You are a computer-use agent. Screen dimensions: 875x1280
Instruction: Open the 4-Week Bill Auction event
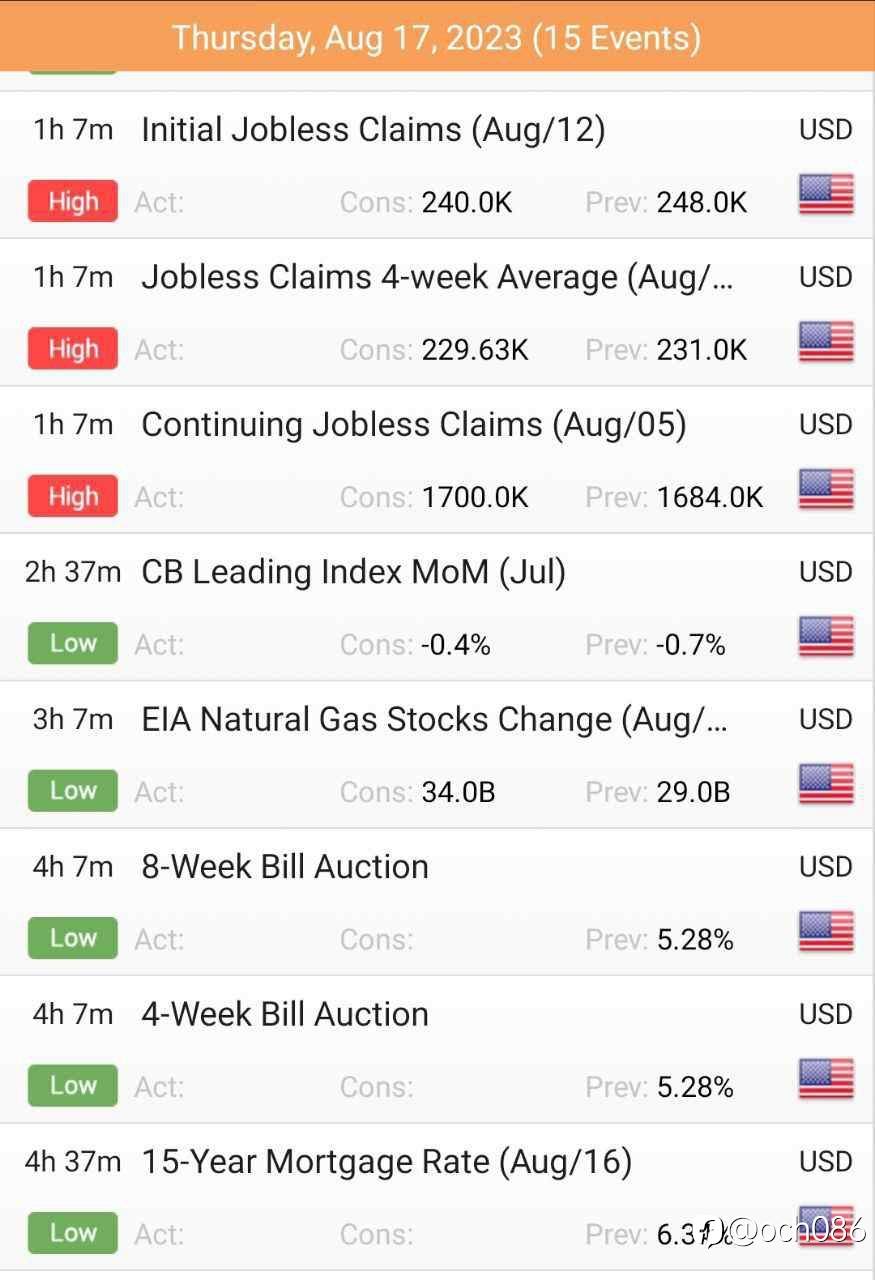[x=437, y=1049]
